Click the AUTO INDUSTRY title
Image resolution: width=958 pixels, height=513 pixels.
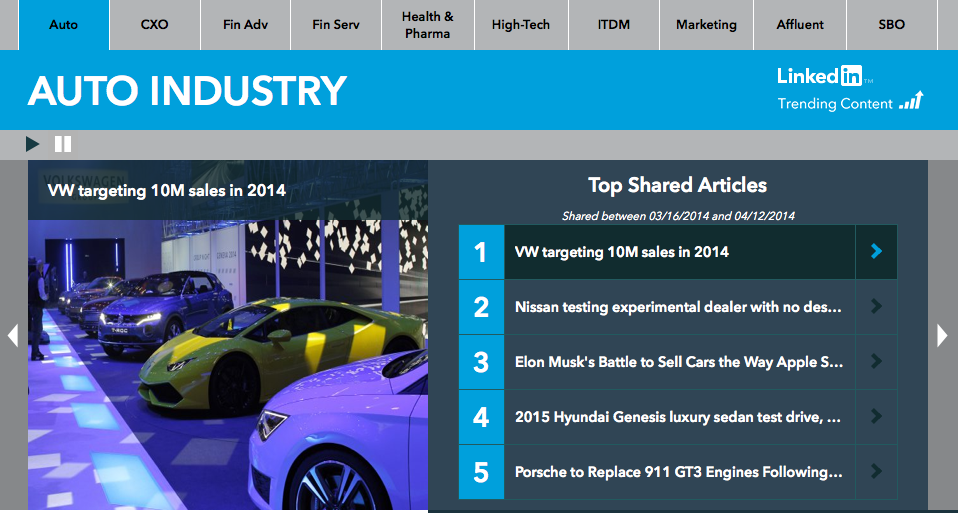[x=188, y=91]
